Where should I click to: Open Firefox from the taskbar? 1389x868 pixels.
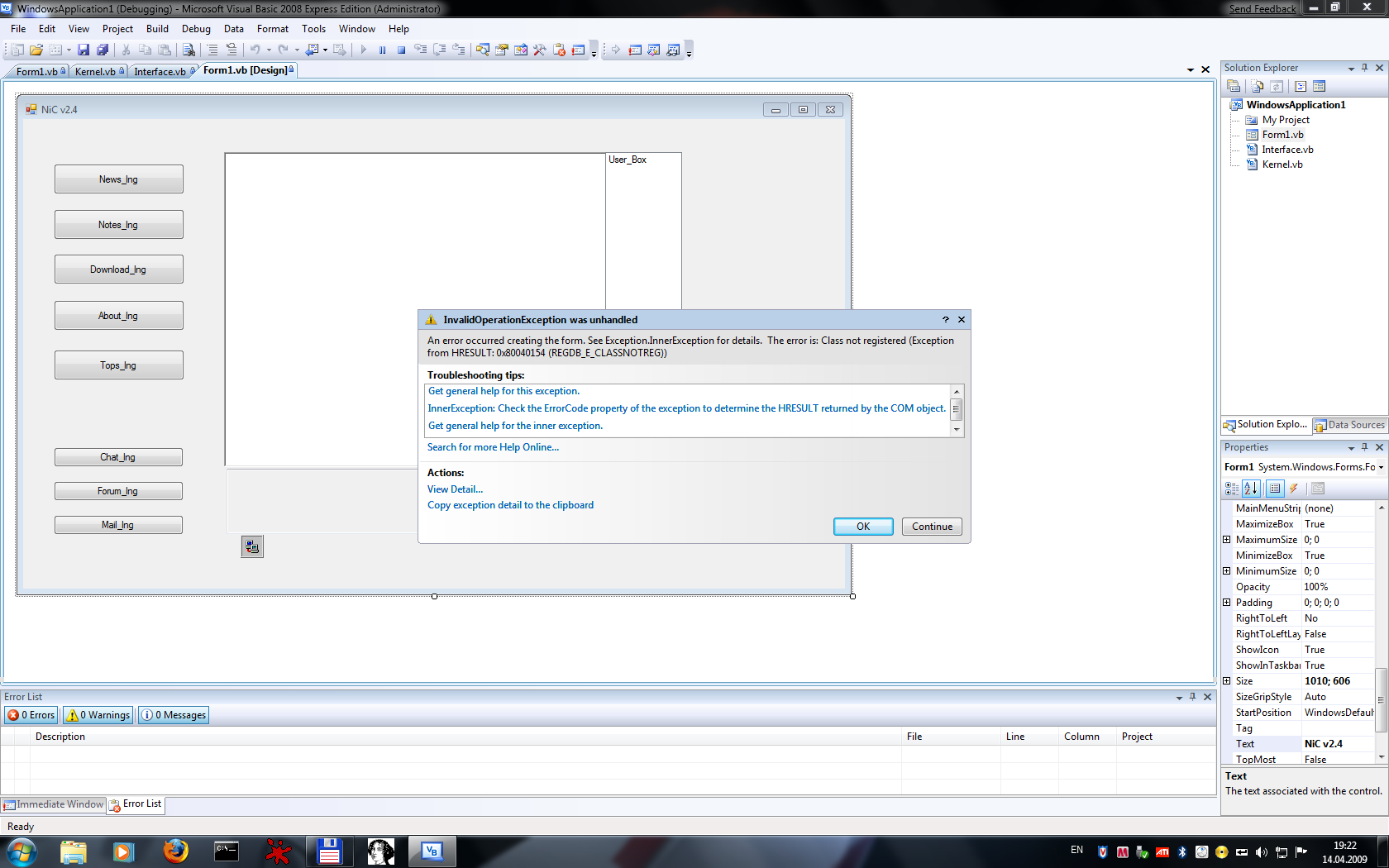point(175,851)
